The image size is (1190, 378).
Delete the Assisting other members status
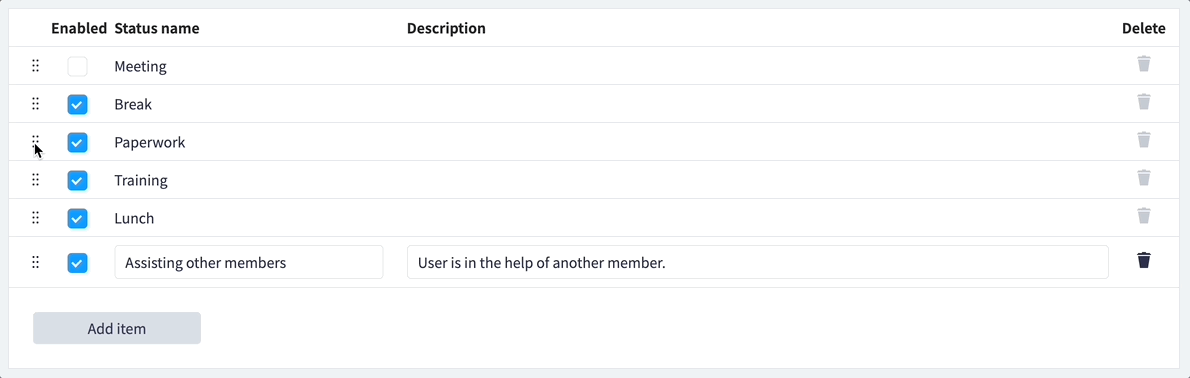pyautogui.click(x=1144, y=260)
